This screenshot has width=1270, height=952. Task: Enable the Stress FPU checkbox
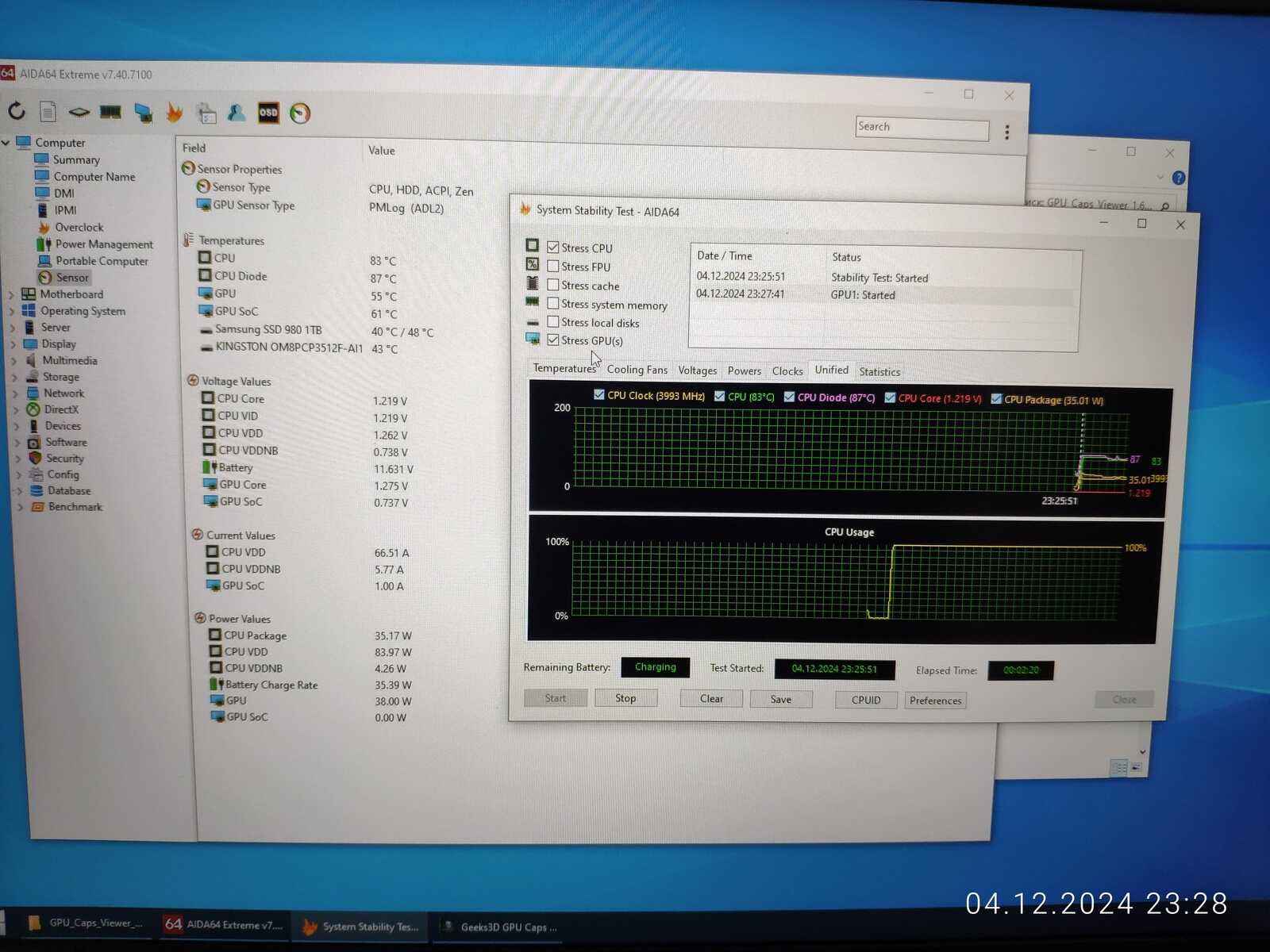click(553, 266)
